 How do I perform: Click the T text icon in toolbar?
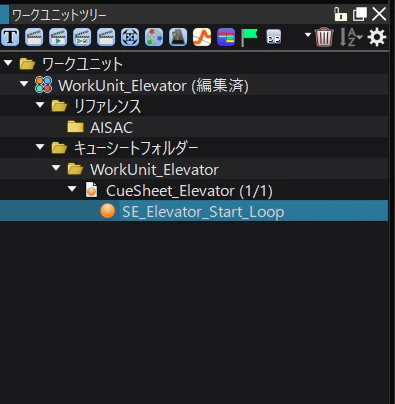click(x=10, y=37)
